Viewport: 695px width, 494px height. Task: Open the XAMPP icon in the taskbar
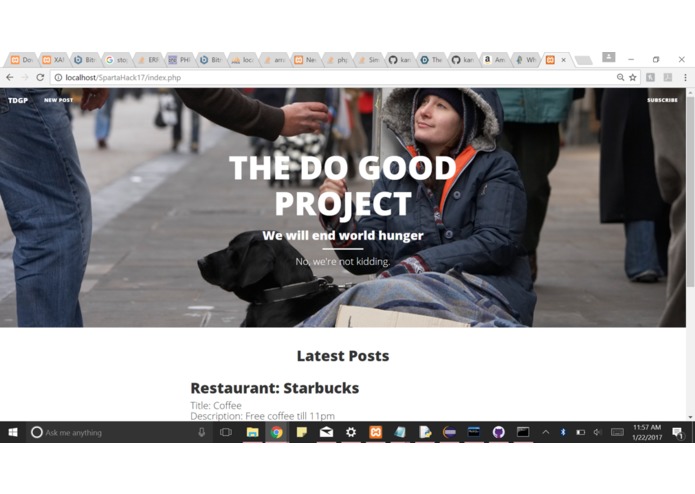(x=375, y=432)
